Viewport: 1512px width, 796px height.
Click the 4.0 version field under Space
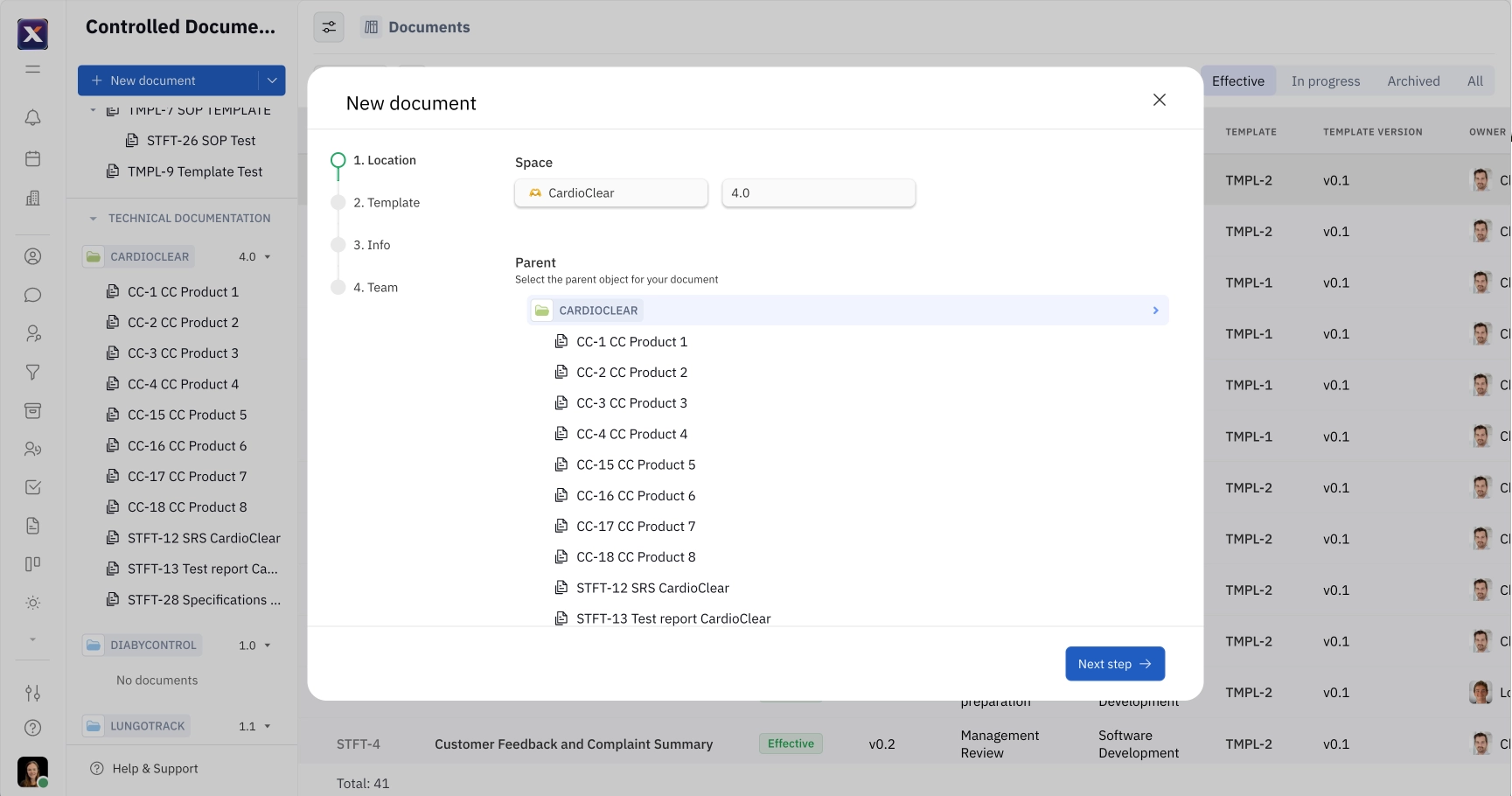pos(819,192)
